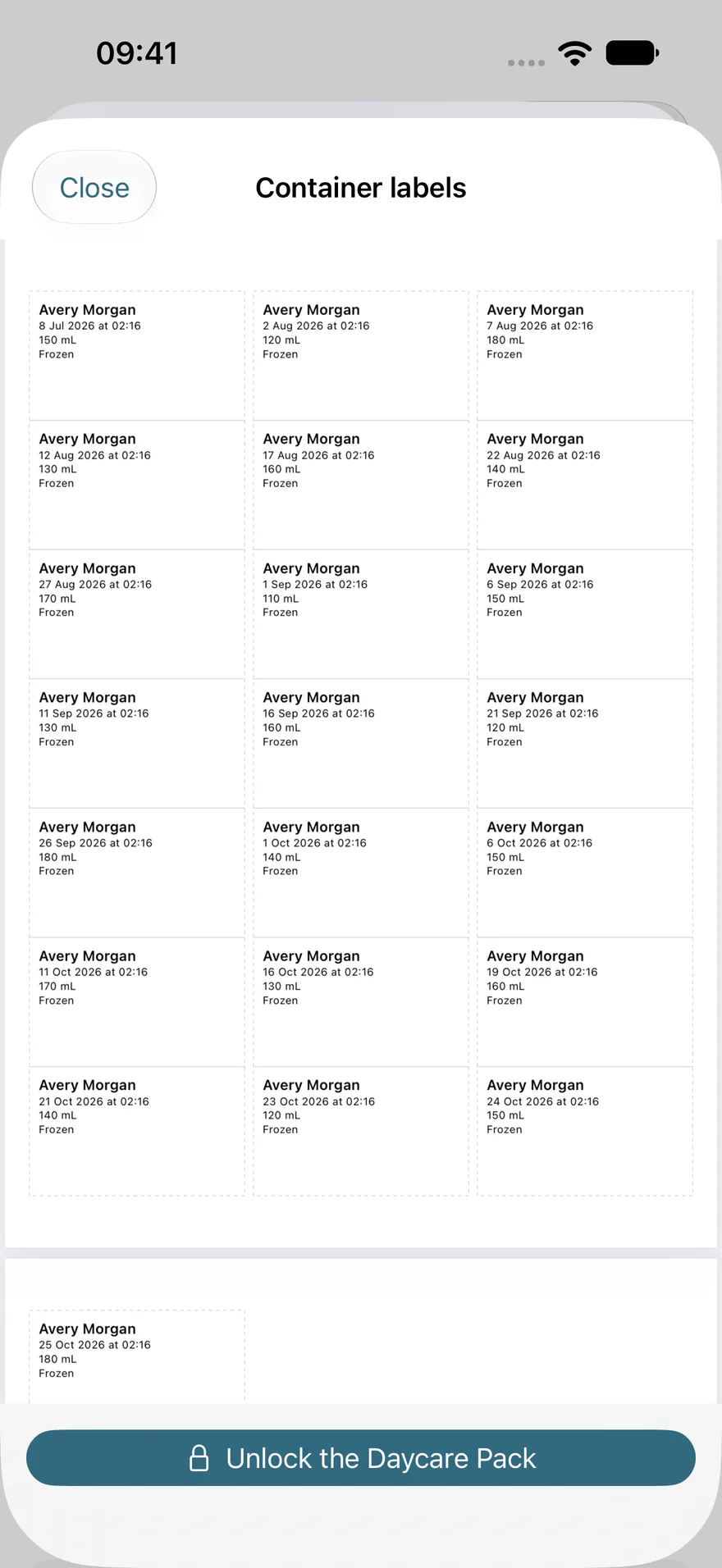This screenshot has height=1568, width=722.
Task: Tap the Close button
Action: (94, 187)
